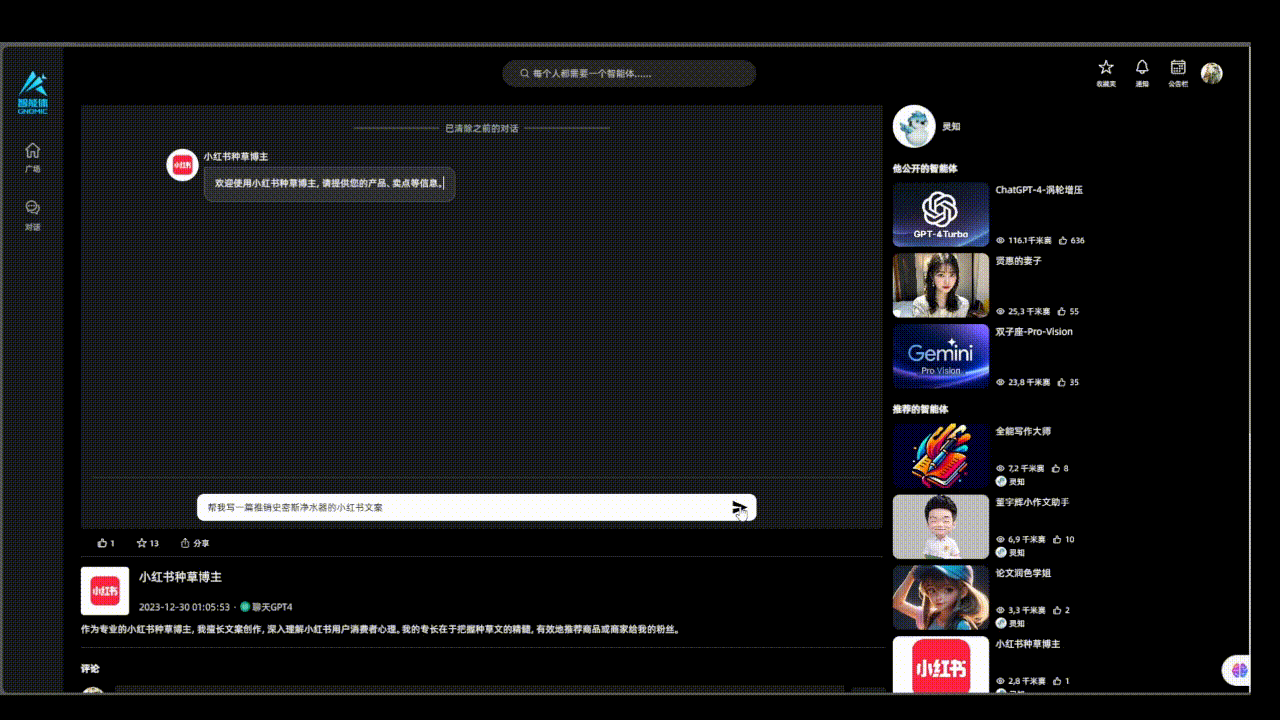Click the 聊天GPT4 model label
The image size is (1280, 720).
[272, 607]
